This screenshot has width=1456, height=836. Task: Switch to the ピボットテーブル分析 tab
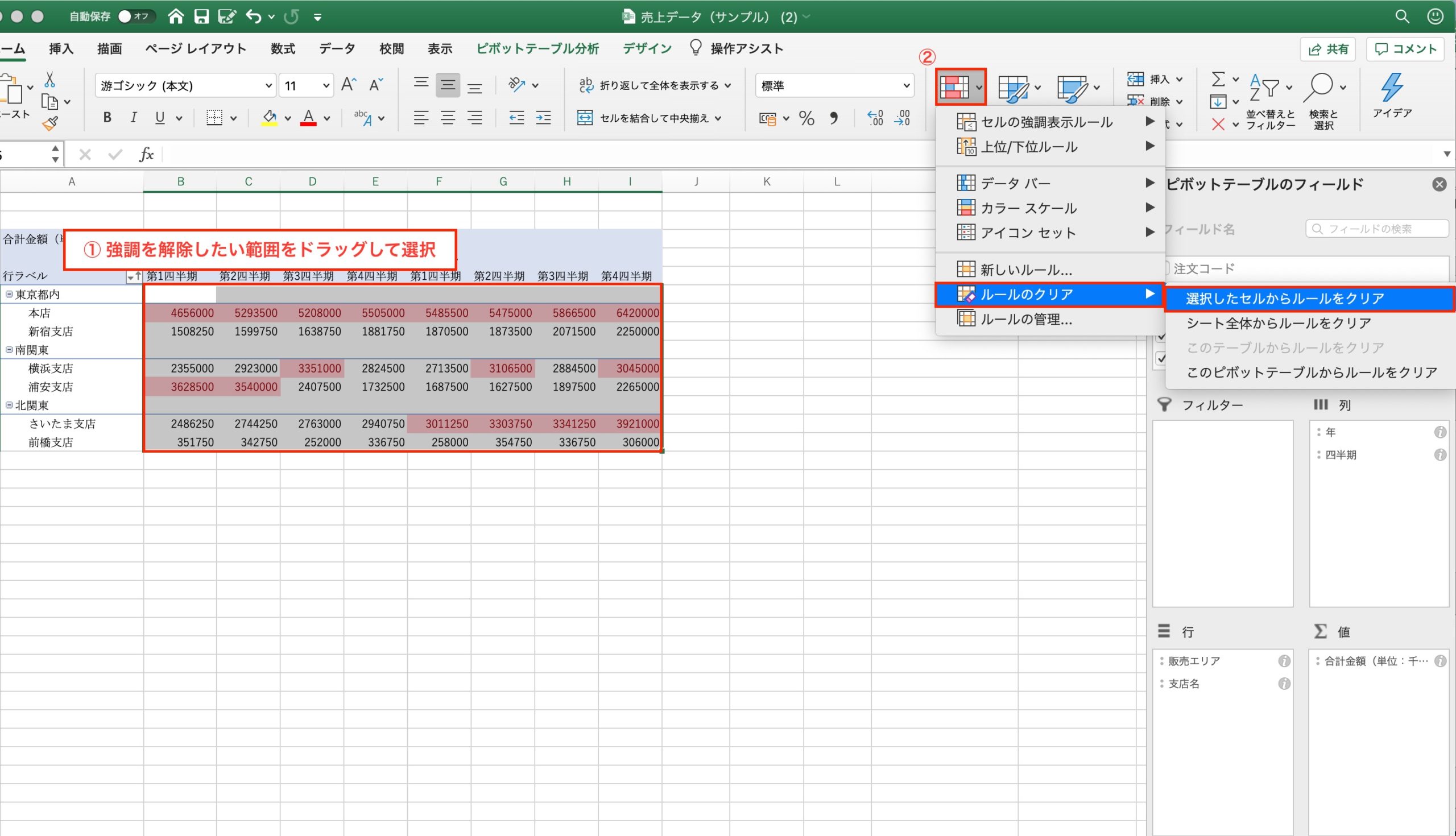[537, 49]
